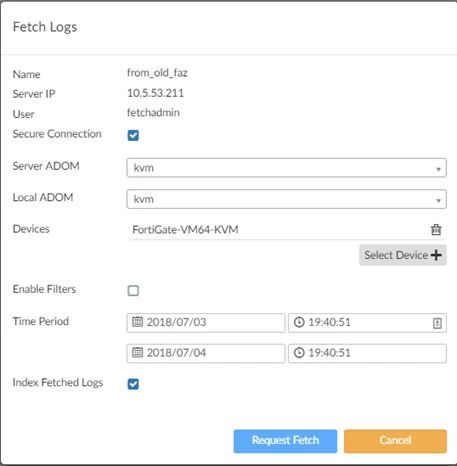Click the clock icon for start time

point(299,322)
